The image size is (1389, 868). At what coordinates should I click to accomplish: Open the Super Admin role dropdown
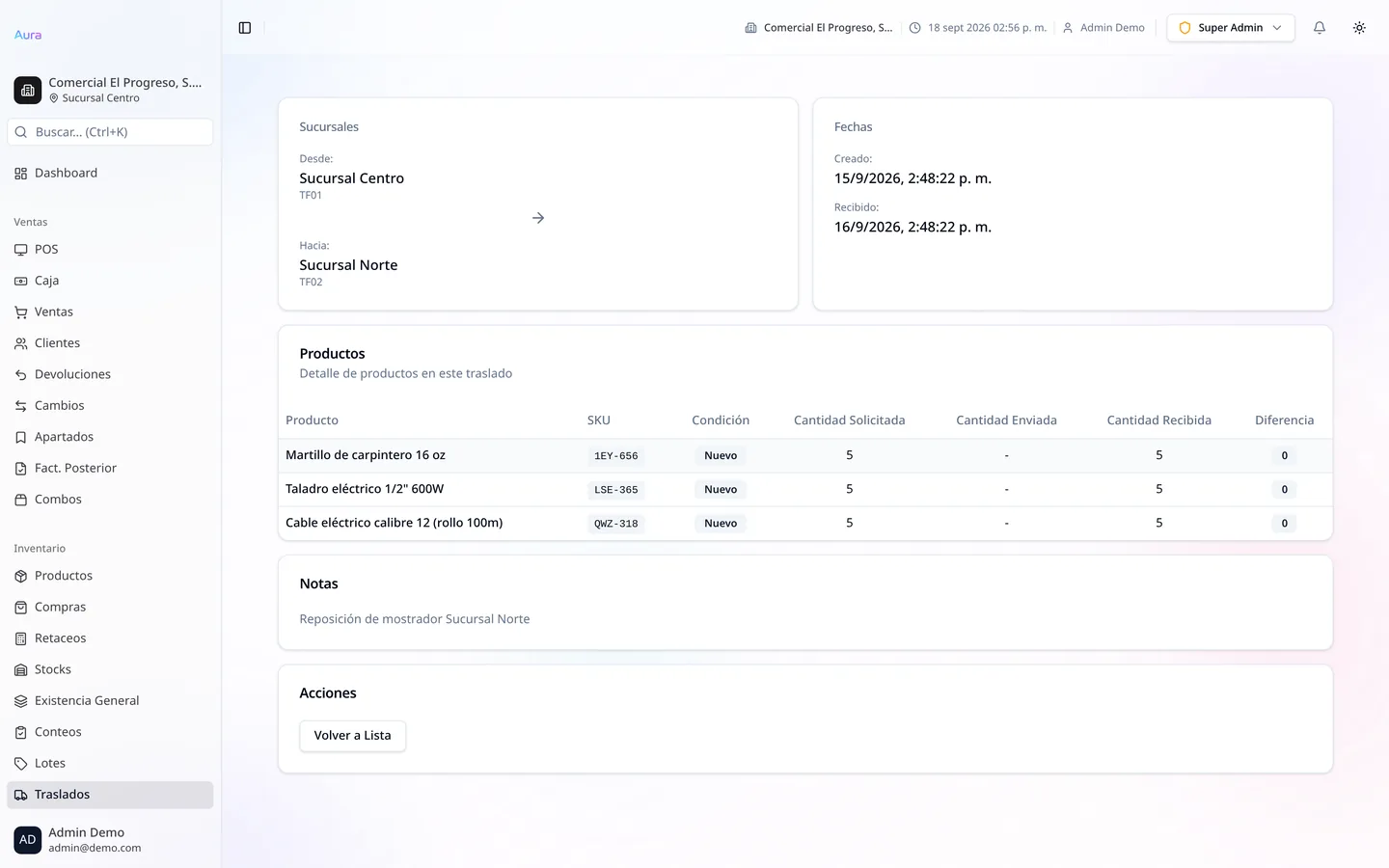click(1231, 28)
